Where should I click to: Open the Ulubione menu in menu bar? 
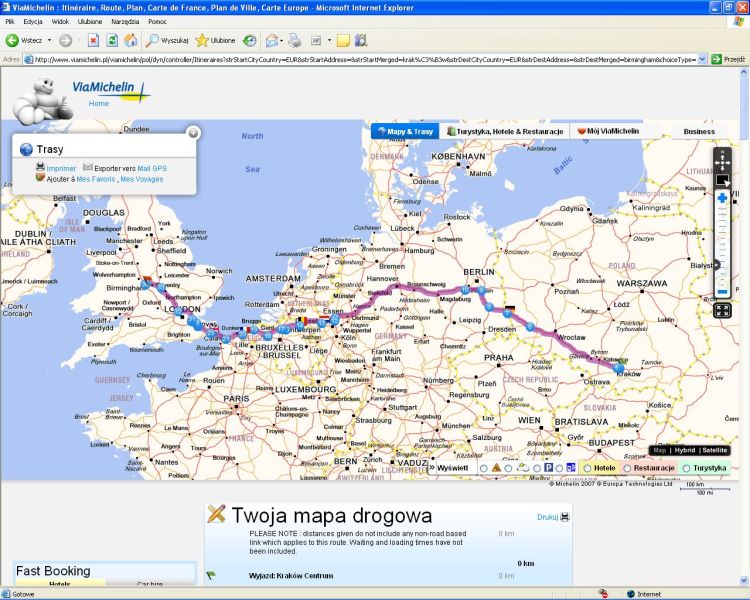90,22
